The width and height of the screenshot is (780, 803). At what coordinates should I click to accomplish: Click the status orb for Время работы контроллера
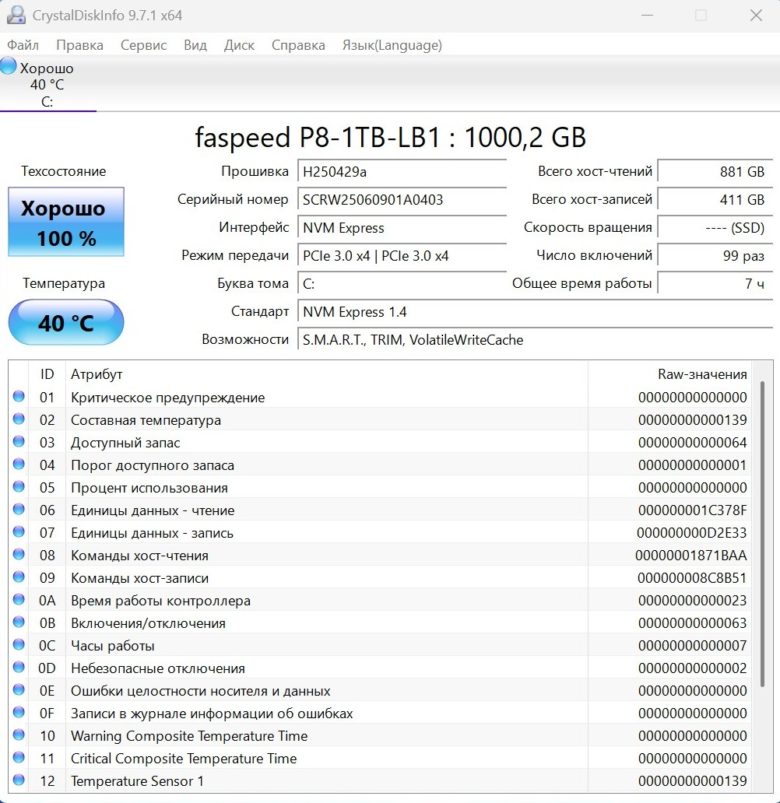pos(19,599)
